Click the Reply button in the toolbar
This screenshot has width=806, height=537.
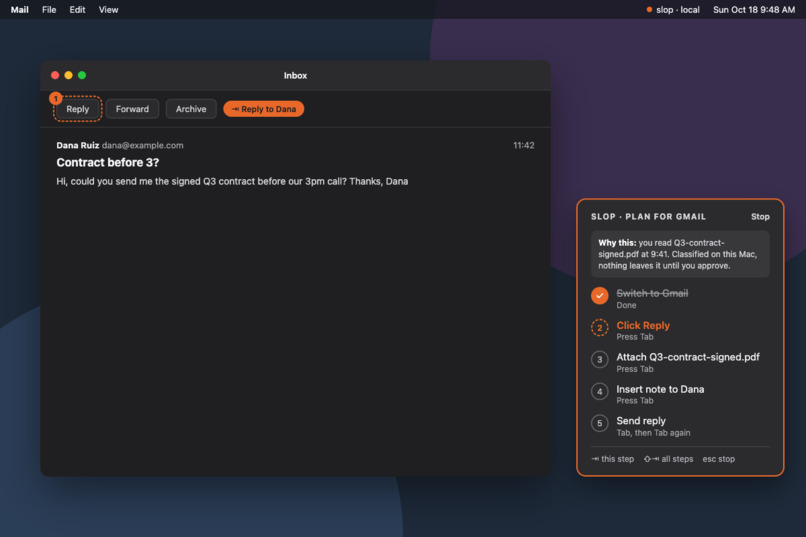[78, 109]
